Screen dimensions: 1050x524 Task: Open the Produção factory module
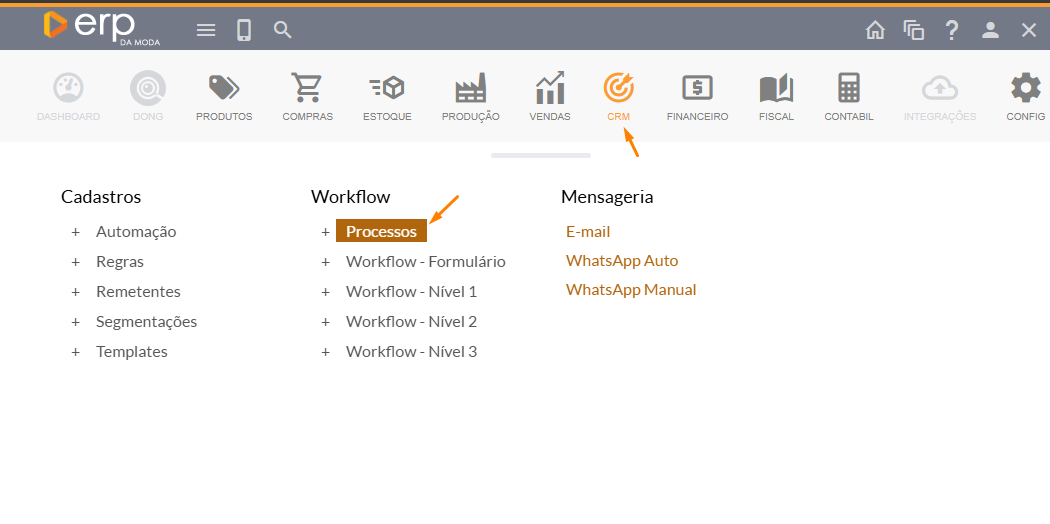[x=470, y=89]
